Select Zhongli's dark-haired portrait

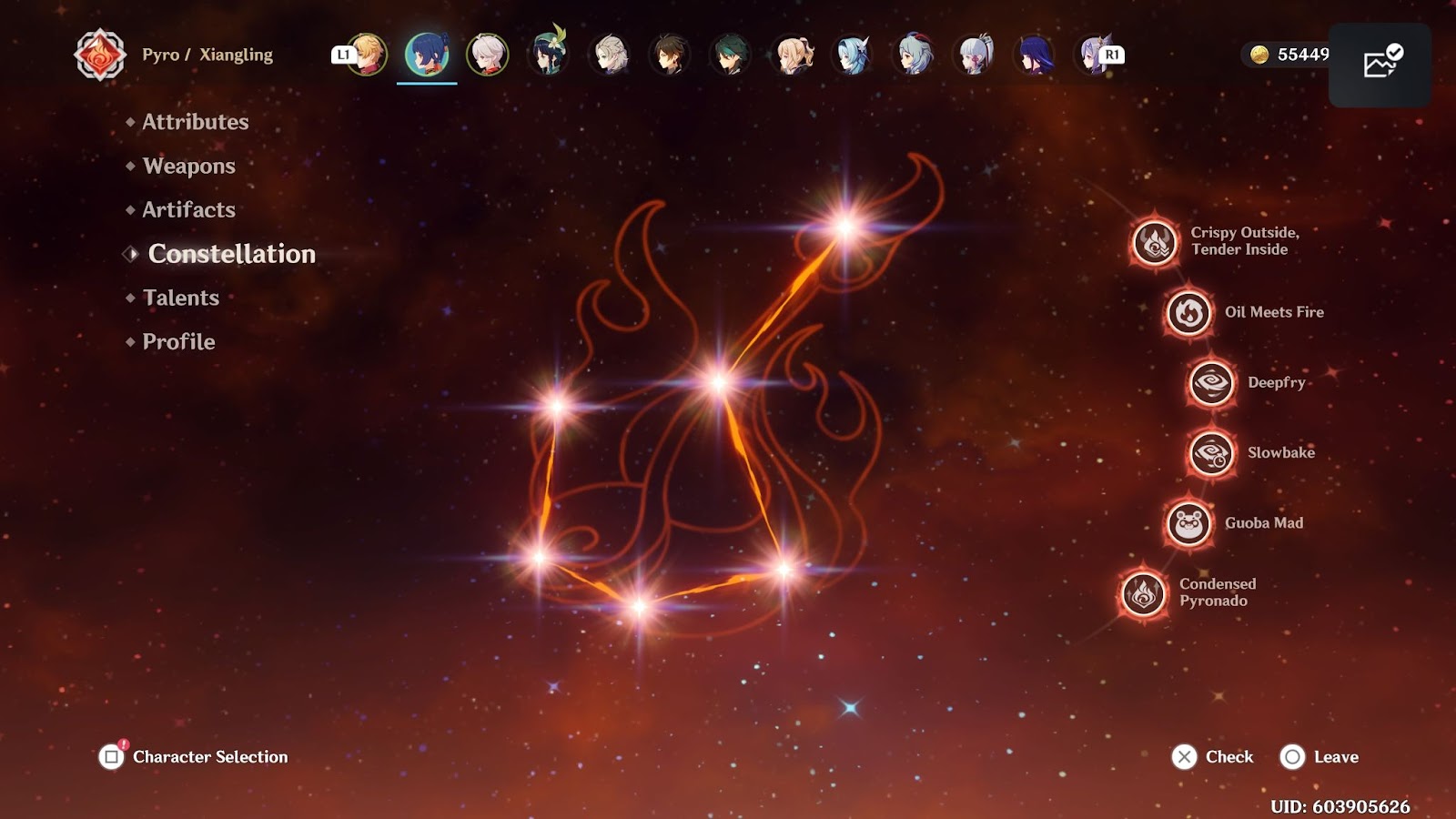click(671, 55)
